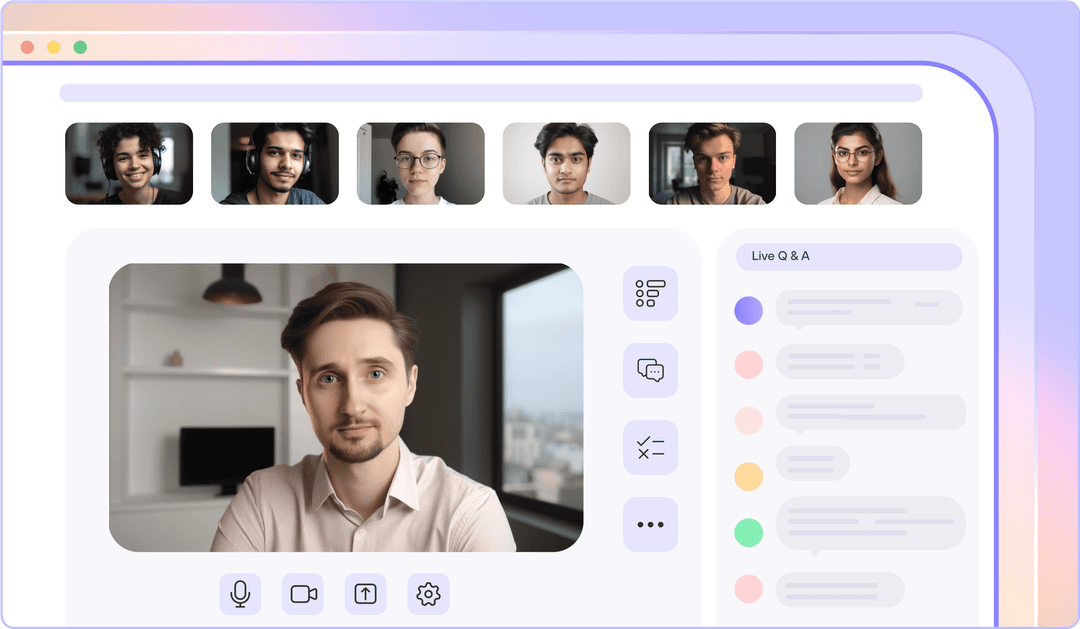Click the browser address bar
The width and height of the screenshot is (1080, 629).
(492, 92)
